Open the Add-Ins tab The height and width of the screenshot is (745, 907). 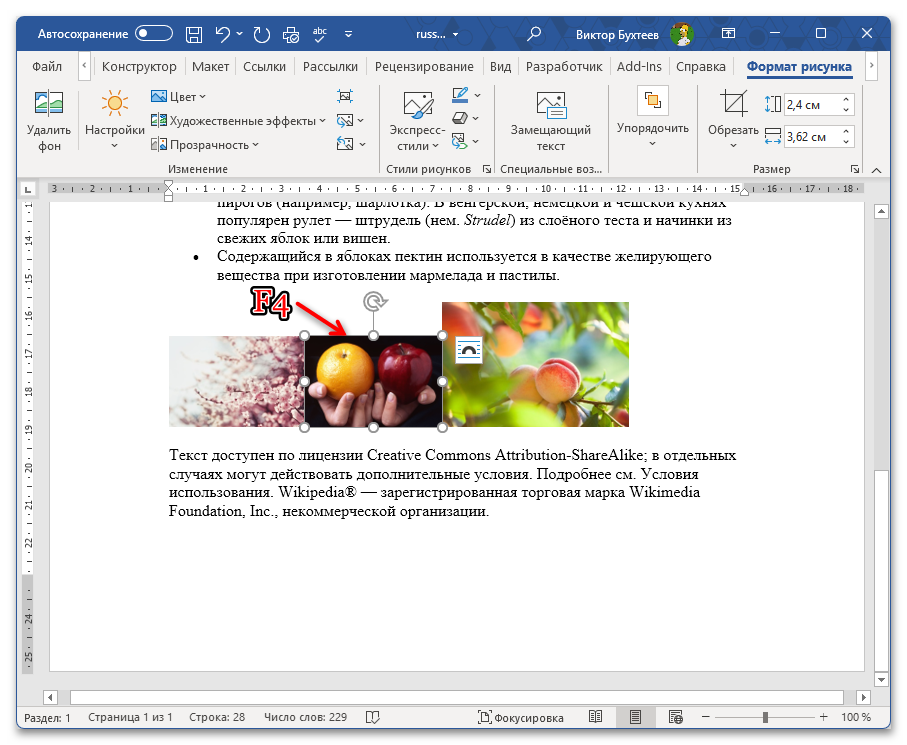639,67
